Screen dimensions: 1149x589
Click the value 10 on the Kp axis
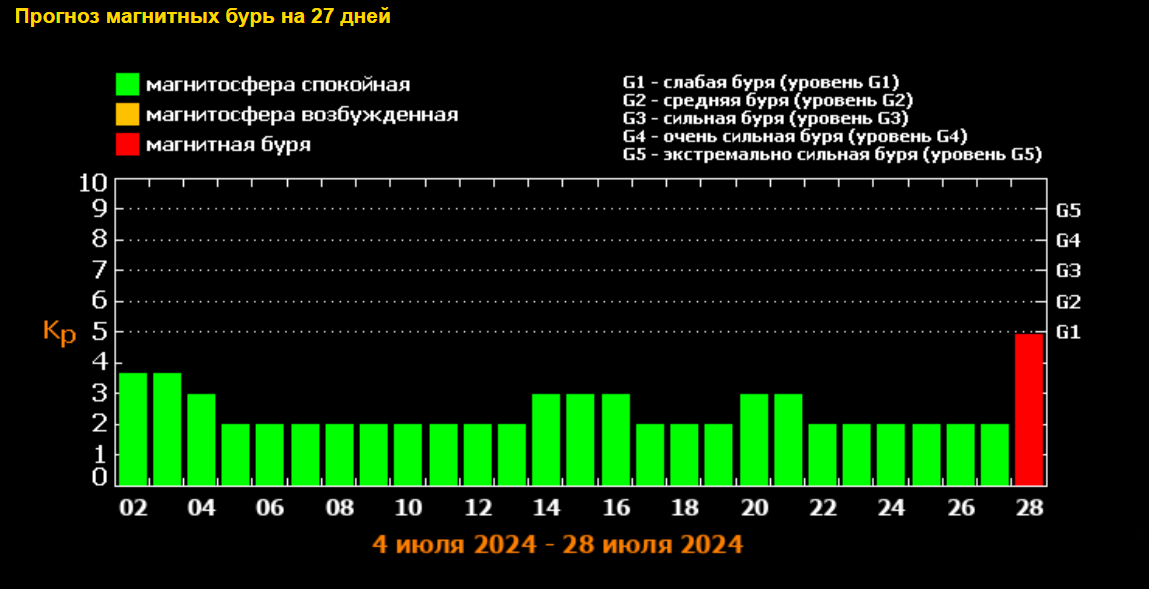pyautogui.click(x=92, y=183)
